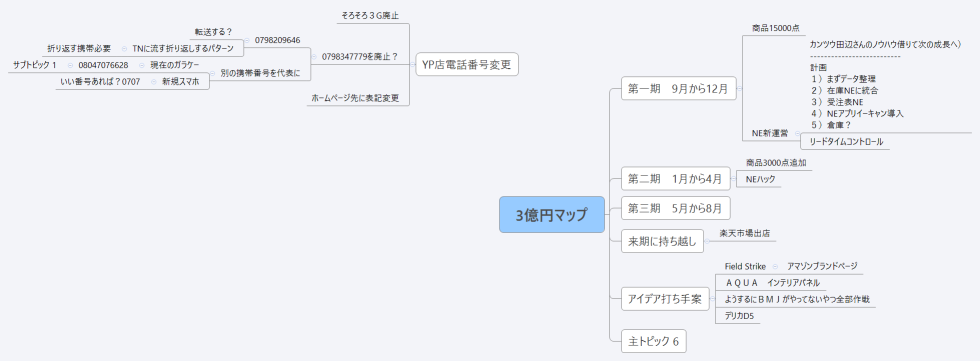The image size is (980, 361).
Task: Click the NEハック subtopic
Action: (x=761, y=179)
